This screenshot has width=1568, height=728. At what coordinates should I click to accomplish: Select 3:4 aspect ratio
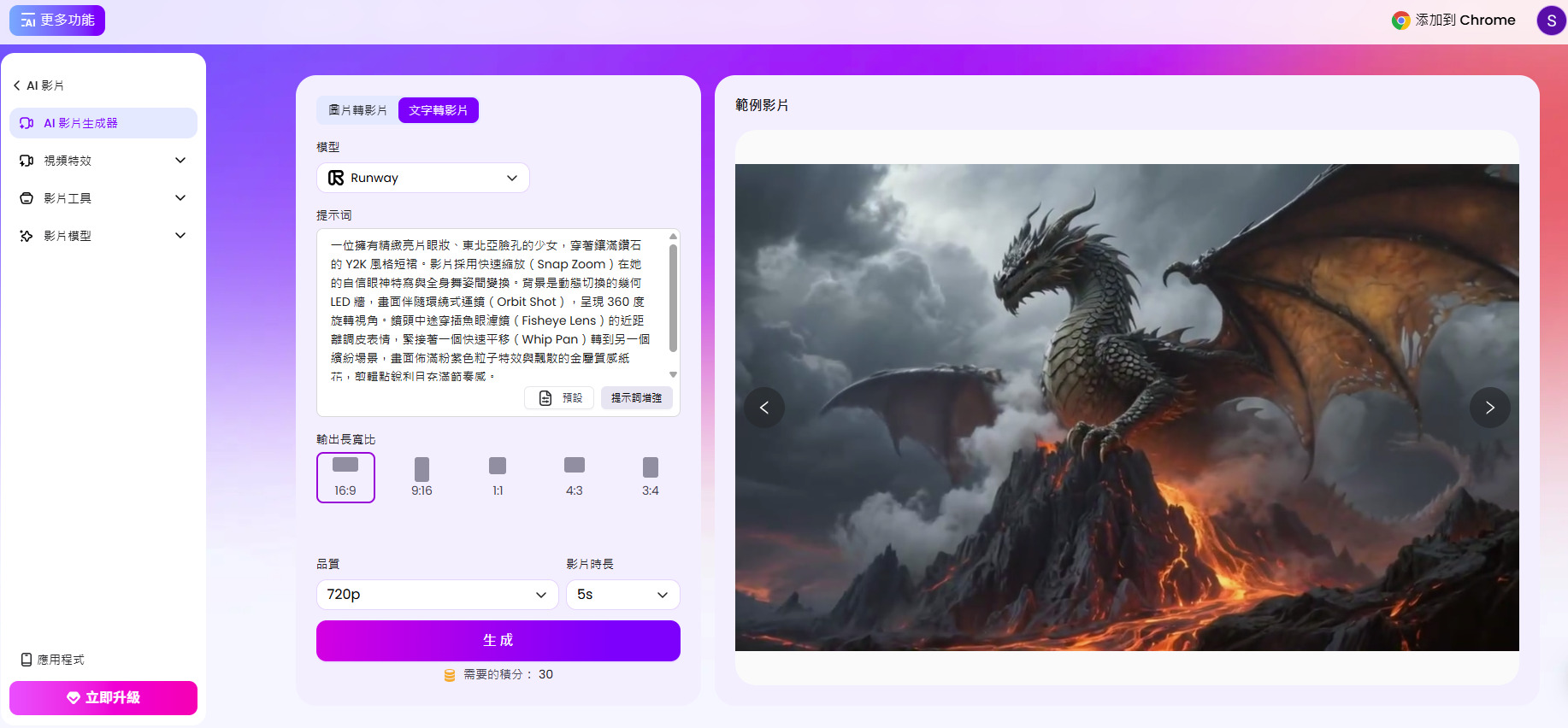(651, 478)
